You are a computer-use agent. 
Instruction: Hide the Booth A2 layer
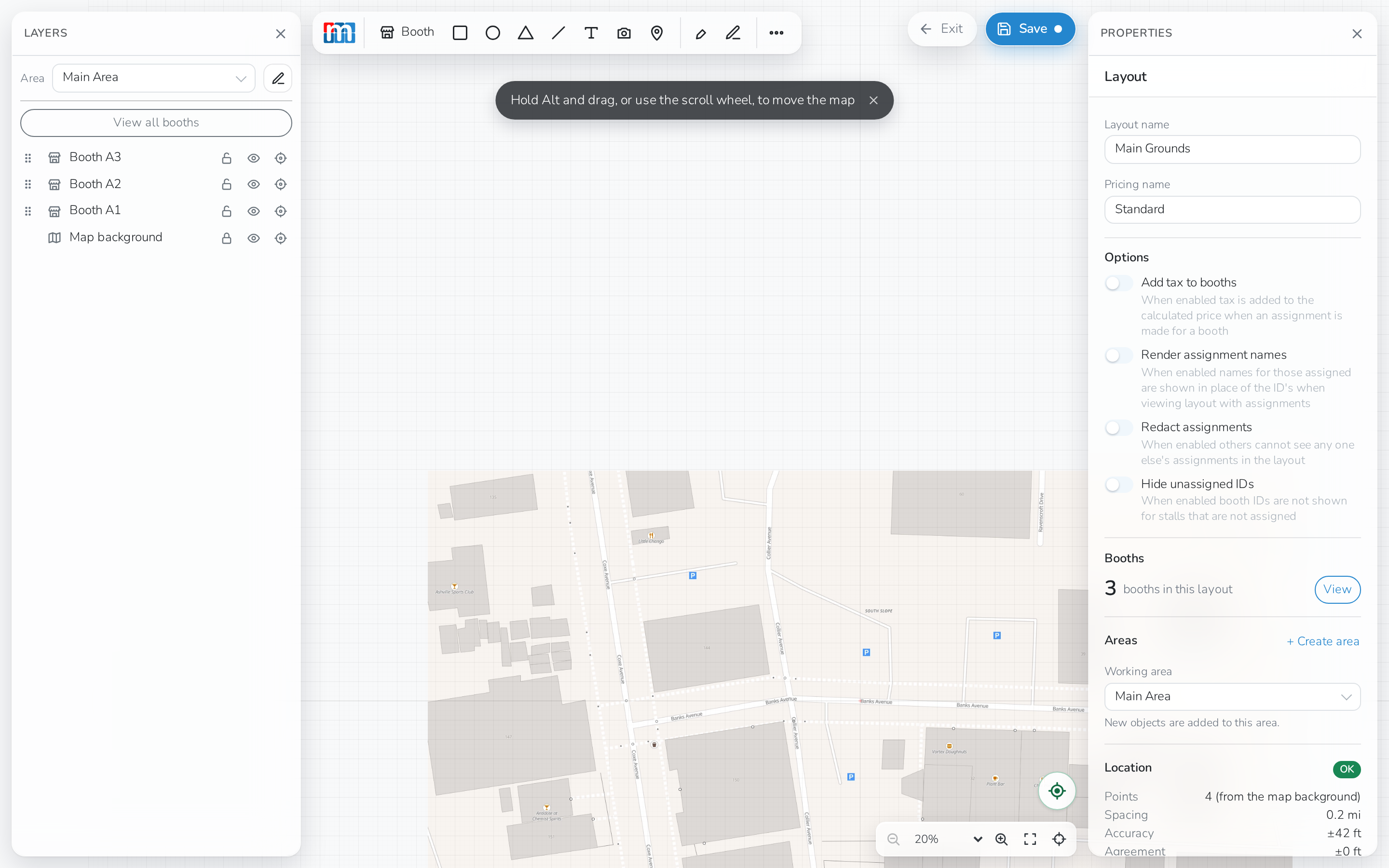[x=253, y=184]
